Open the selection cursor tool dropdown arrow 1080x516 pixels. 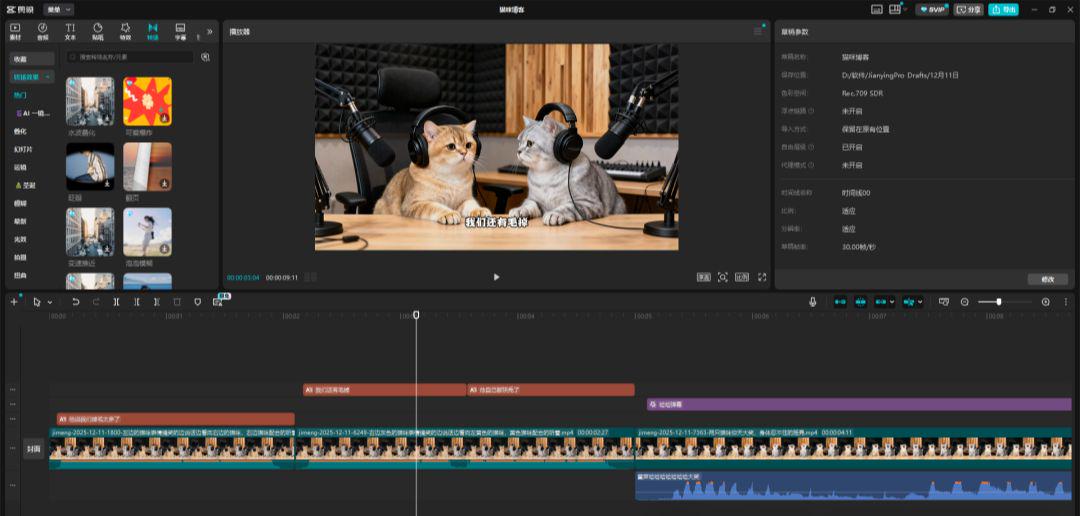tap(50, 302)
